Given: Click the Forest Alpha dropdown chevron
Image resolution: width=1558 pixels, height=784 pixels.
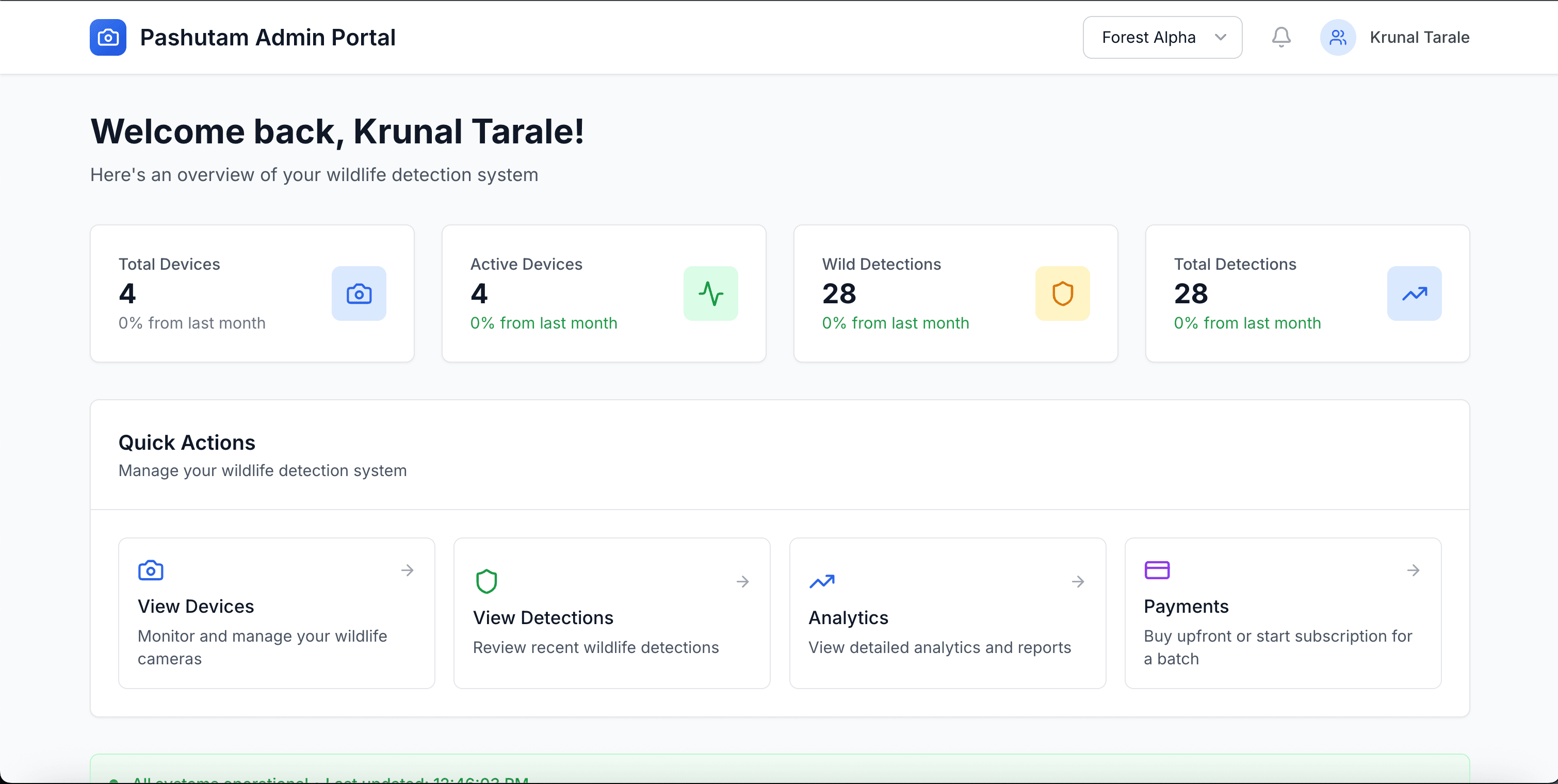Looking at the screenshot, I should point(1221,38).
